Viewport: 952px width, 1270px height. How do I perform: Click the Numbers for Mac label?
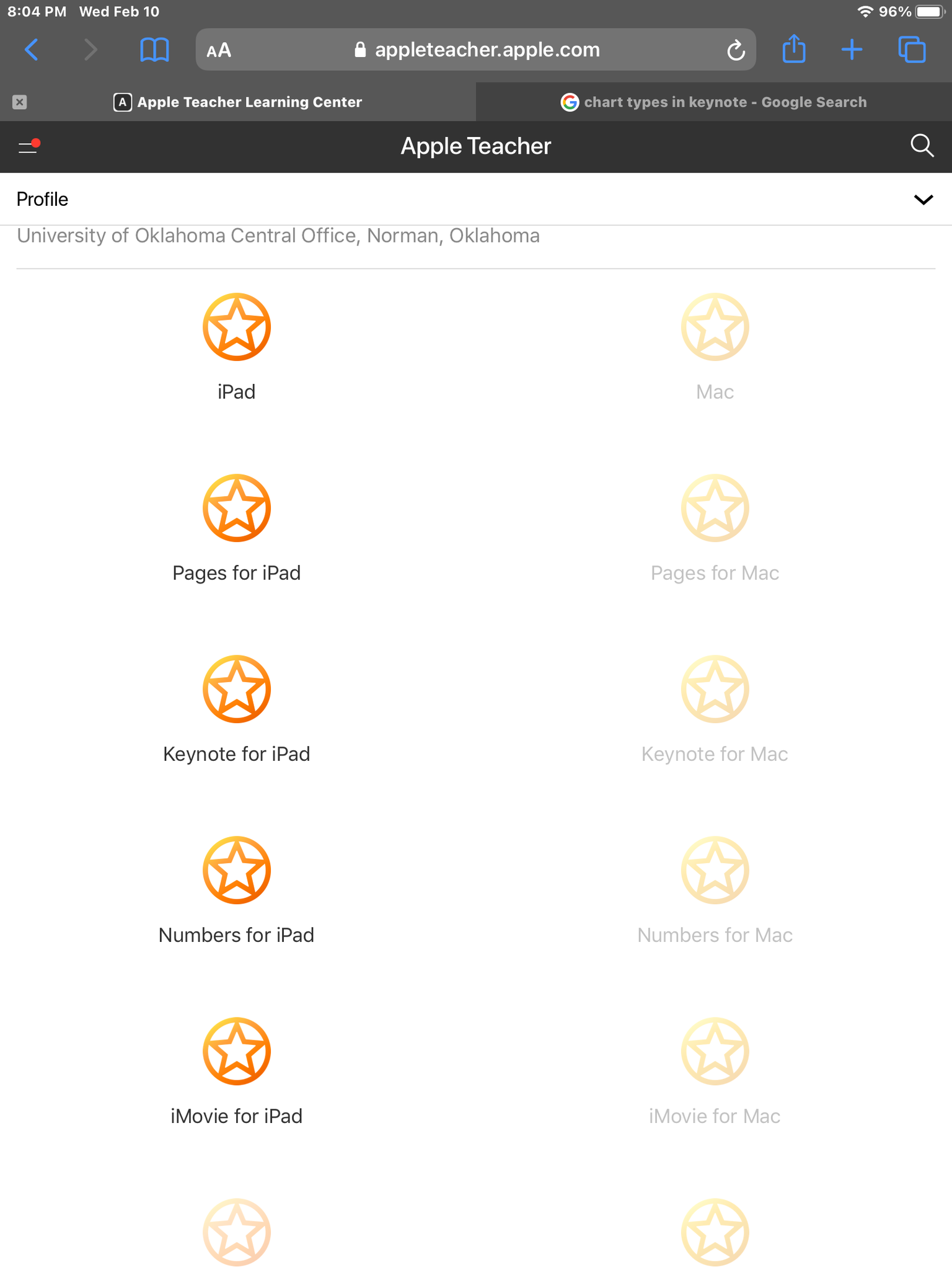pyautogui.click(x=715, y=935)
